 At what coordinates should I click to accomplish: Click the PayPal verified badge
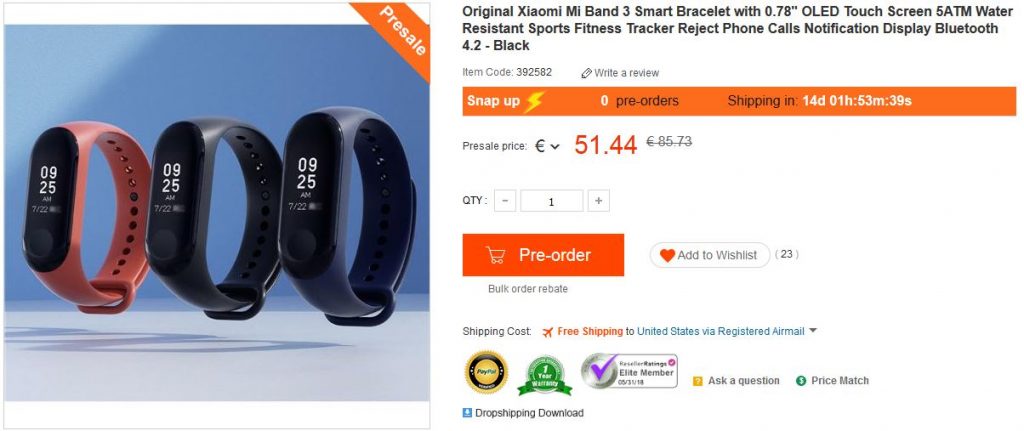[485, 372]
